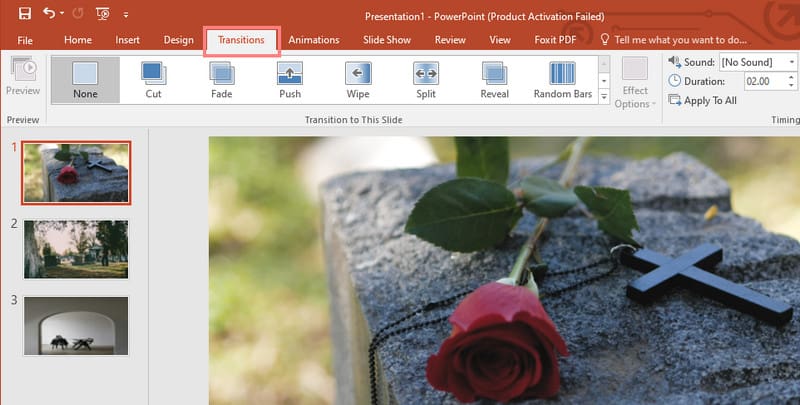Image resolution: width=800 pixels, height=405 pixels.
Task: Click the Save icon in quick access toolbar
Action: click(25, 14)
